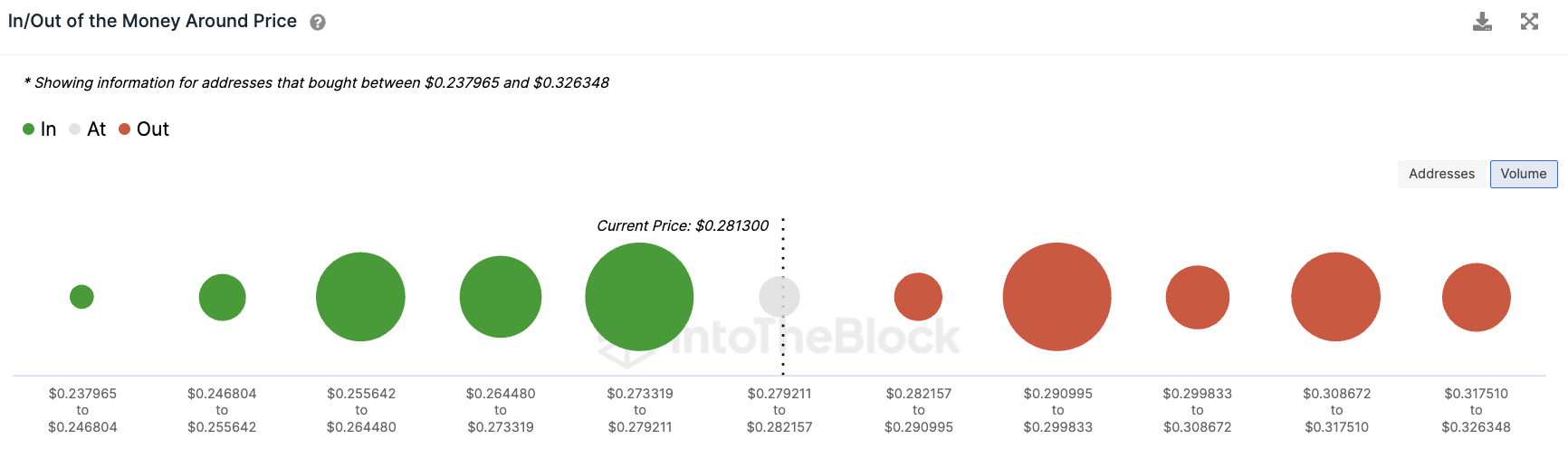Click the largest green bubble near current price

tap(639, 297)
